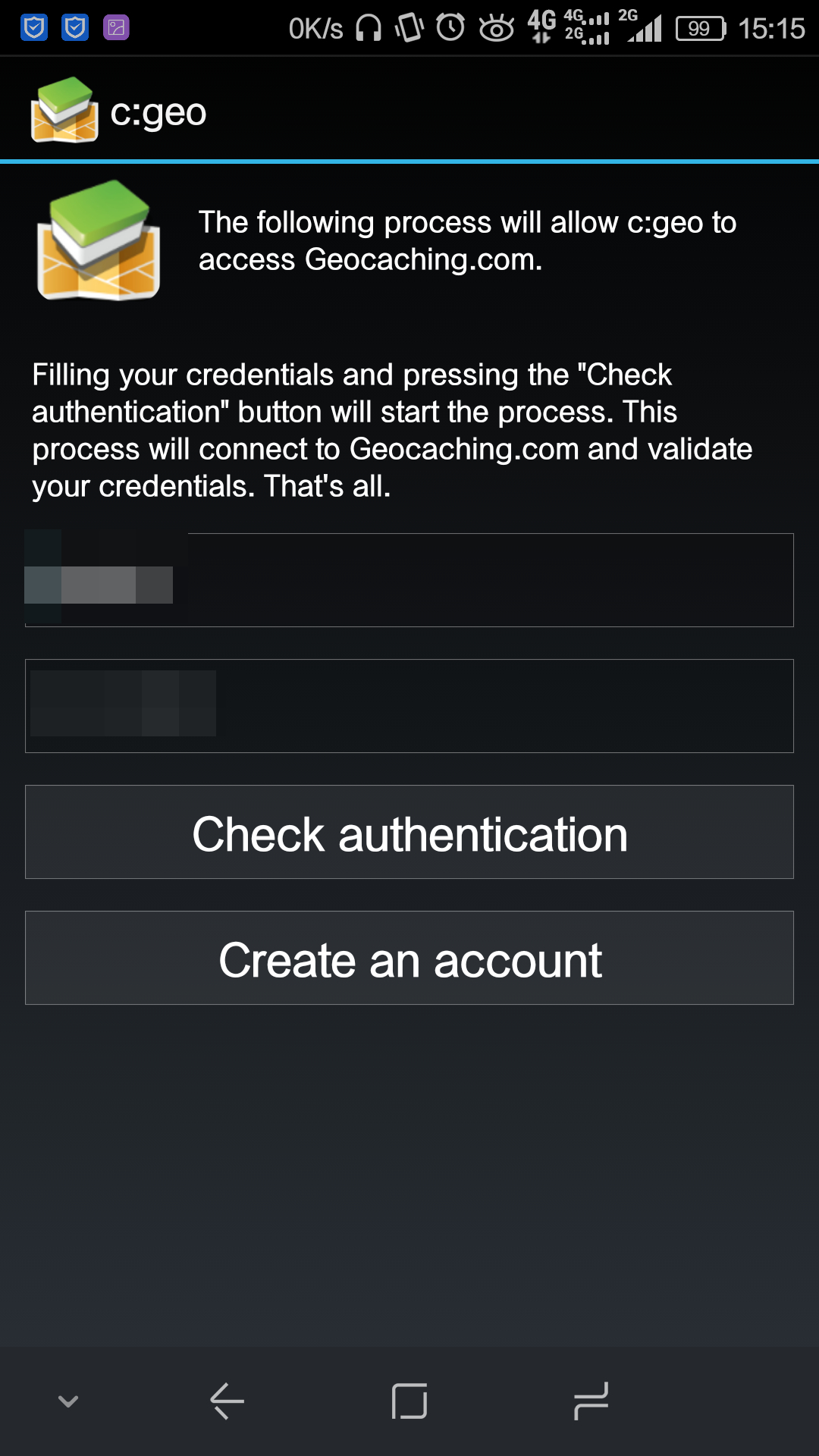
Task: Focus the password input field
Action: (x=409, y=706)
